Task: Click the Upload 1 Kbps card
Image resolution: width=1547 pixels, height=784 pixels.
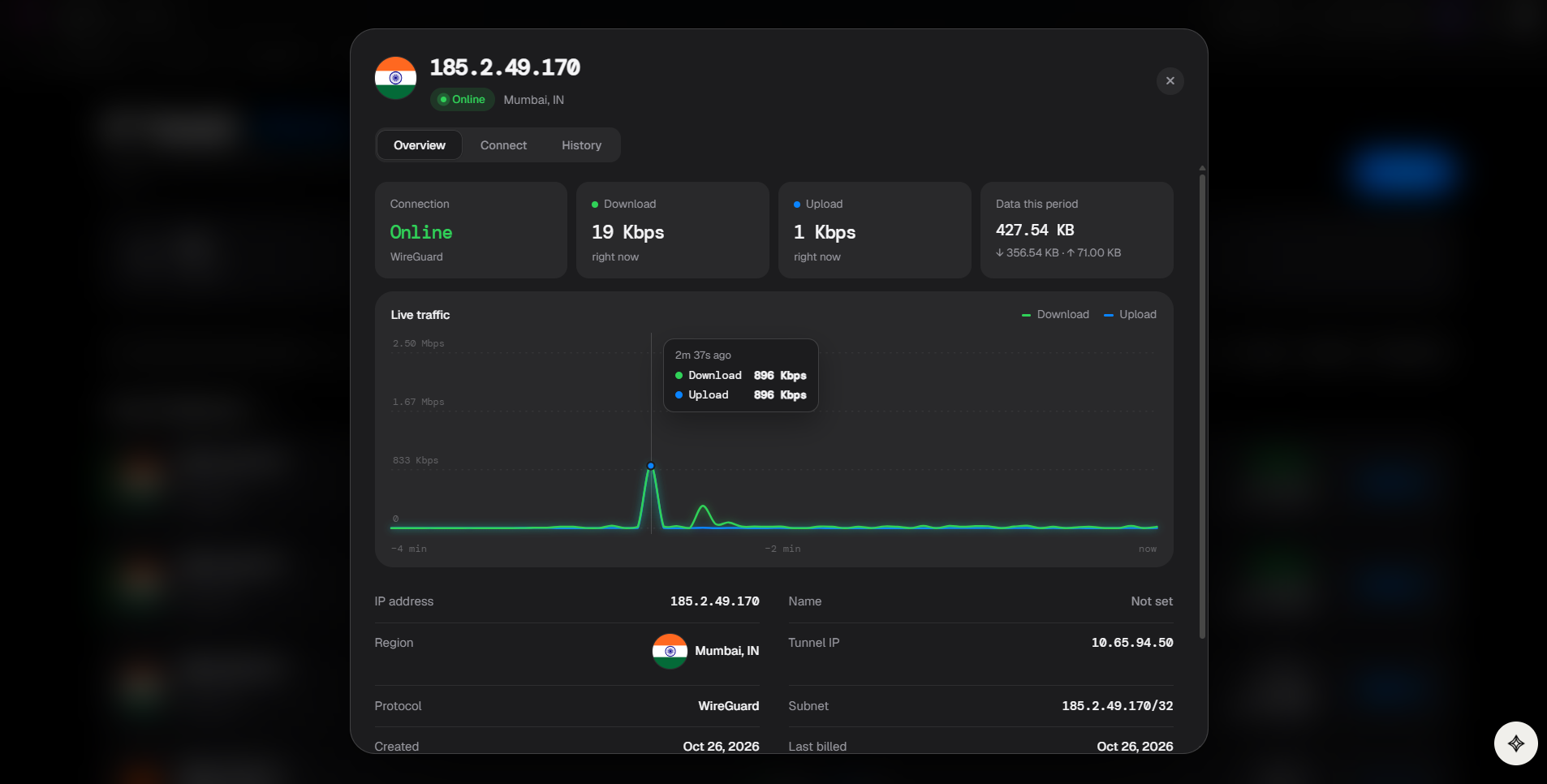Action: click(875, 230)
